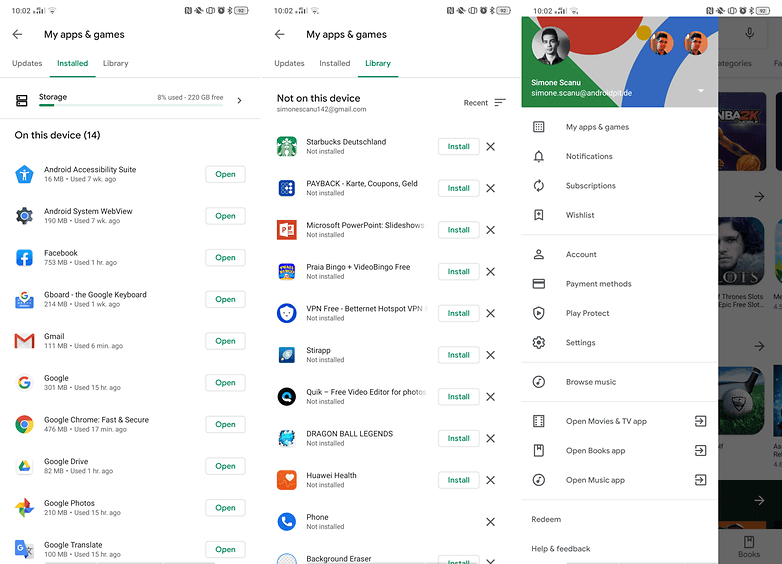Tap the PAYBACK app icon

coord(287,188)
